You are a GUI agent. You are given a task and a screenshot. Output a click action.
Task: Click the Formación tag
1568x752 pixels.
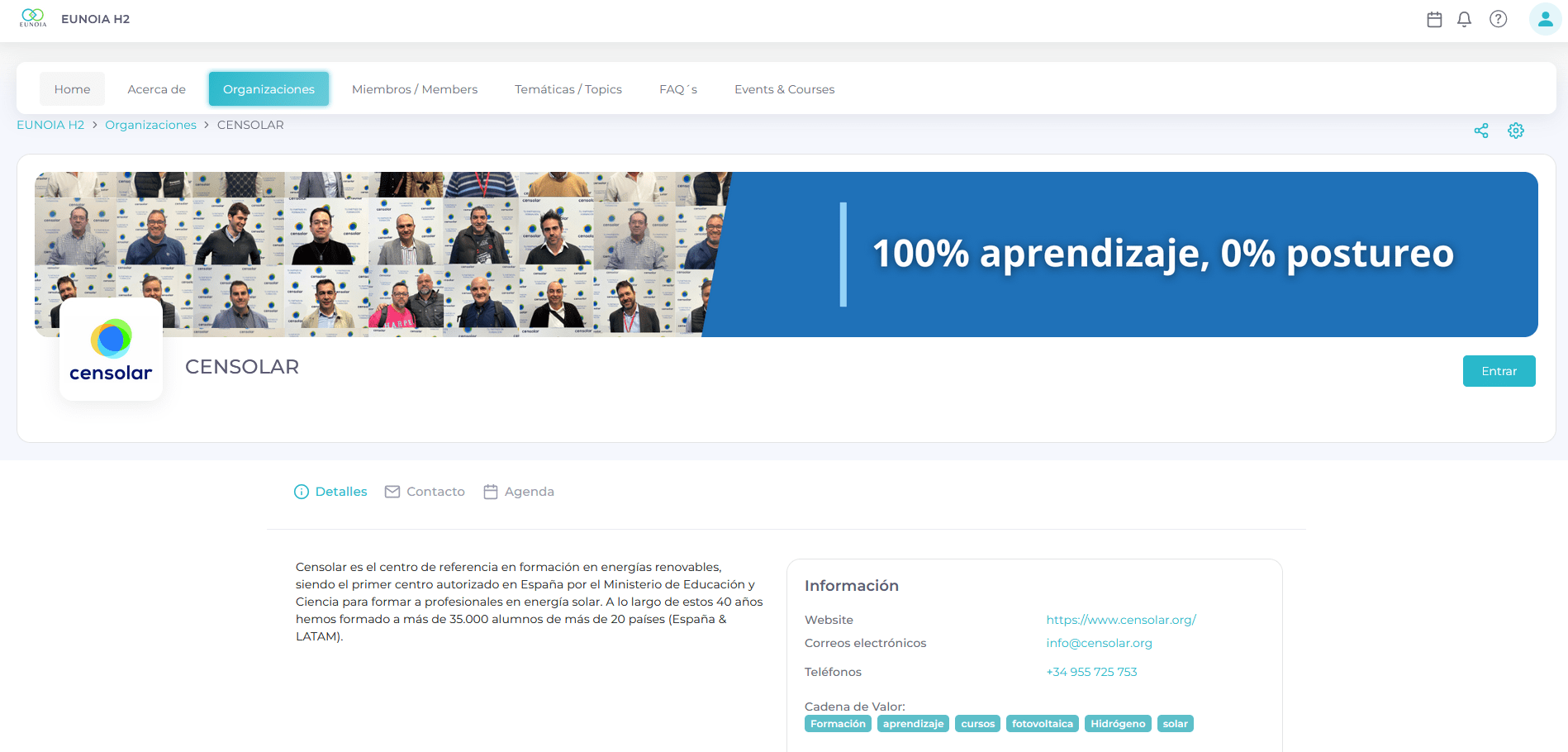click(838, 724)
